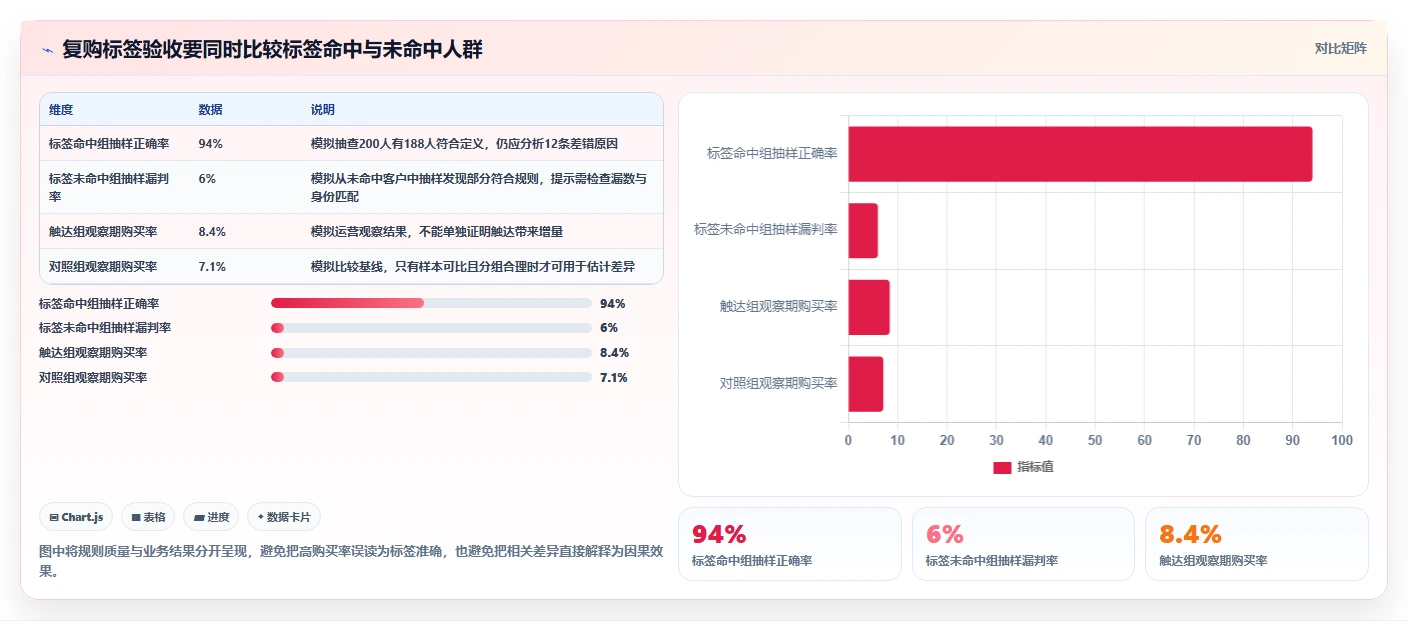
Task: Click the title 复购标签验收要同时比较标签命中与未命中人群
Action: 273,49
